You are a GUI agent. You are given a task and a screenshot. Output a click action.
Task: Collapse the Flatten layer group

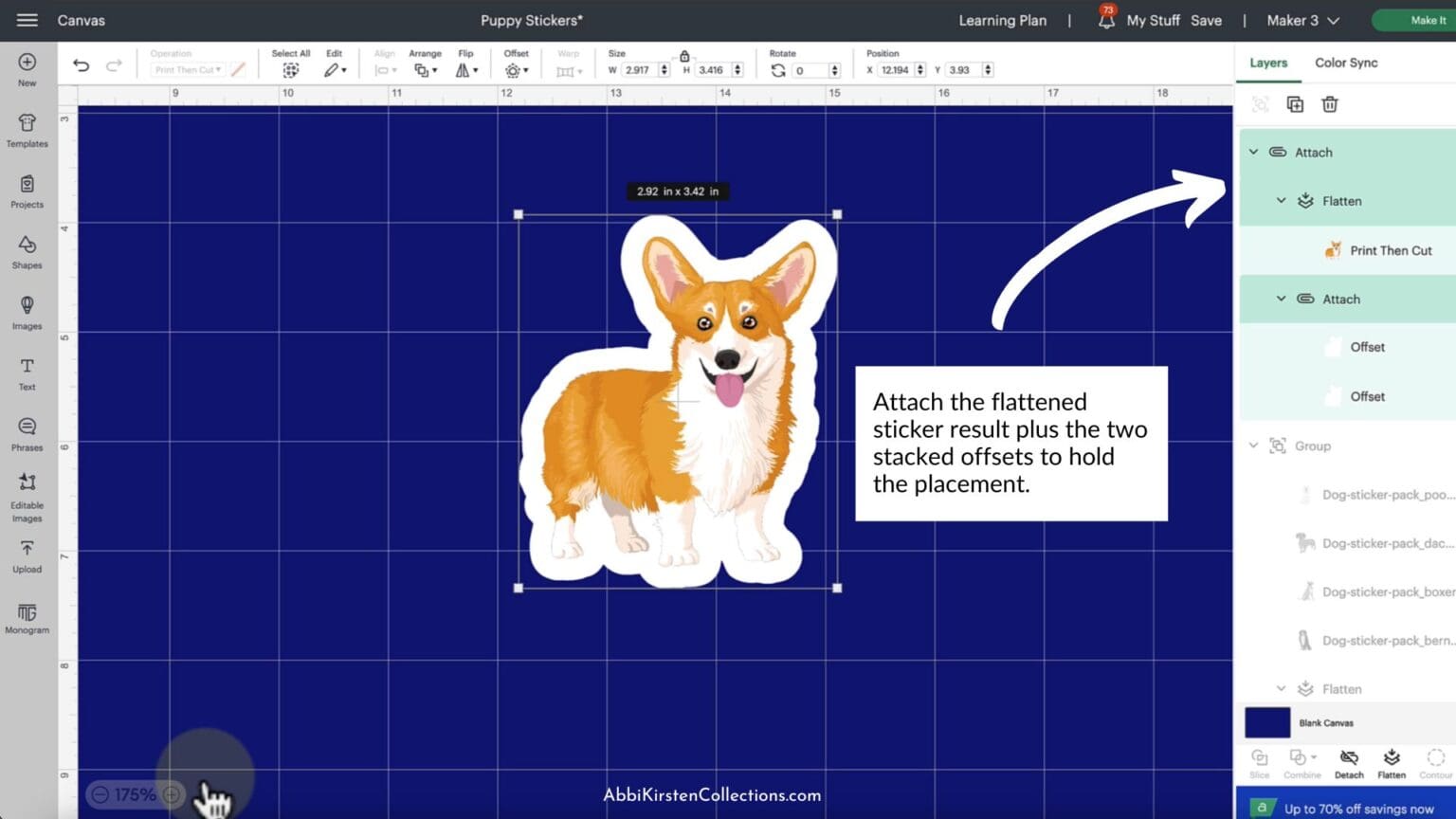point(1282,201)
